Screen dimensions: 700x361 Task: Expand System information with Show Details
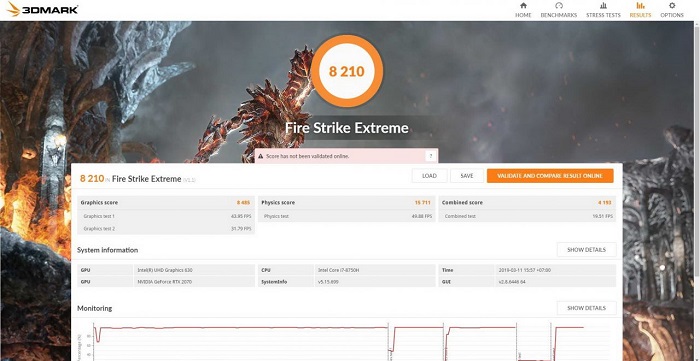tap(586, 250)
